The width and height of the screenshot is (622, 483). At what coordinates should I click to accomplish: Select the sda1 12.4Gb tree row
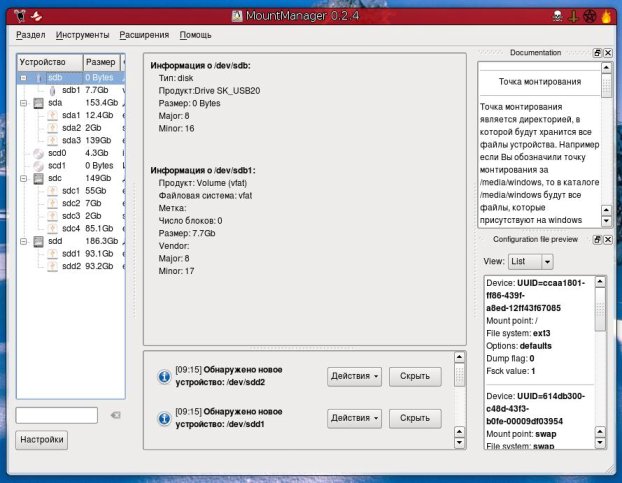(71, 115)
